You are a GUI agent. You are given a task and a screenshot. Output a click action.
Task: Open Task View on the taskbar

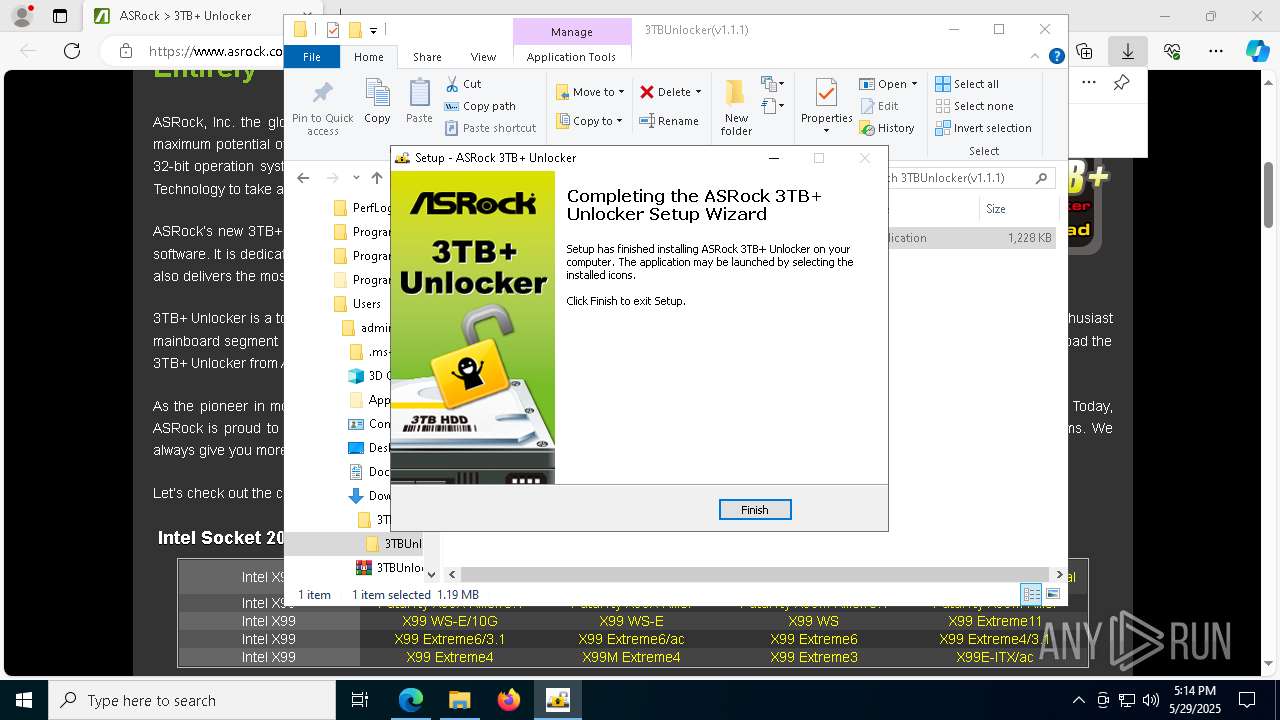(x=361, y=700)
